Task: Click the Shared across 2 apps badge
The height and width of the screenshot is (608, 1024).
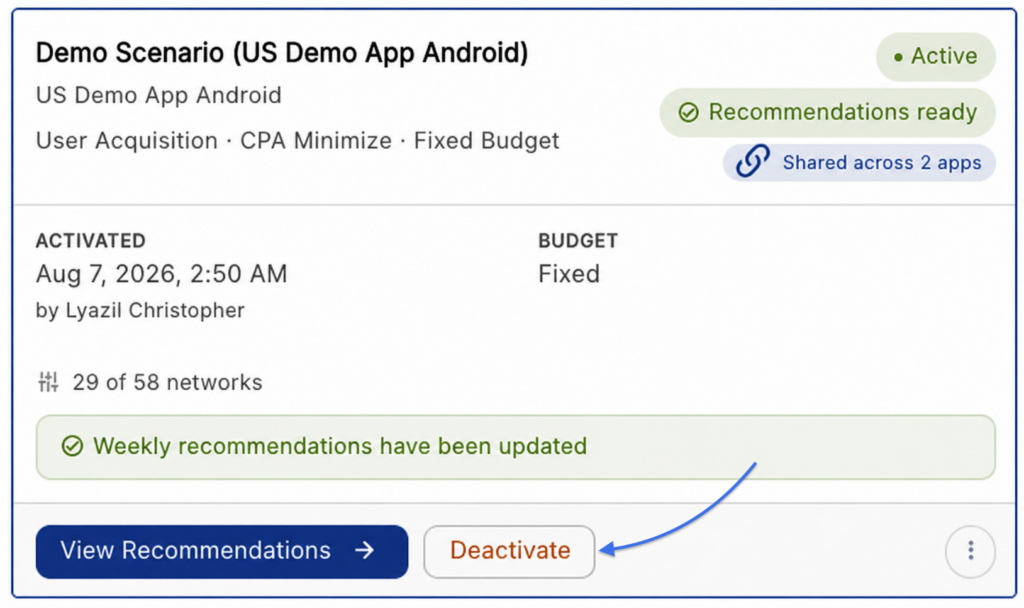Action: click(859, 162)
